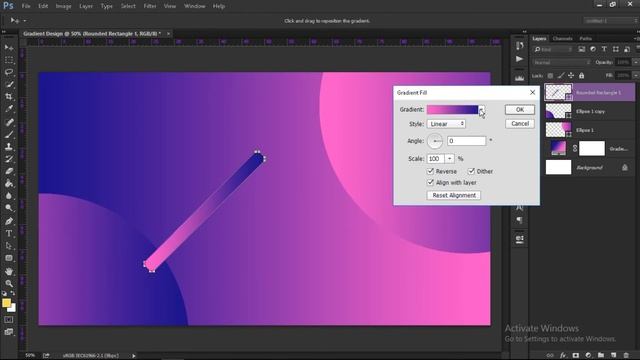This screenshot has width=640, height=360.
Task: Open the Histogram panel icon
Action: click(519, 77)
